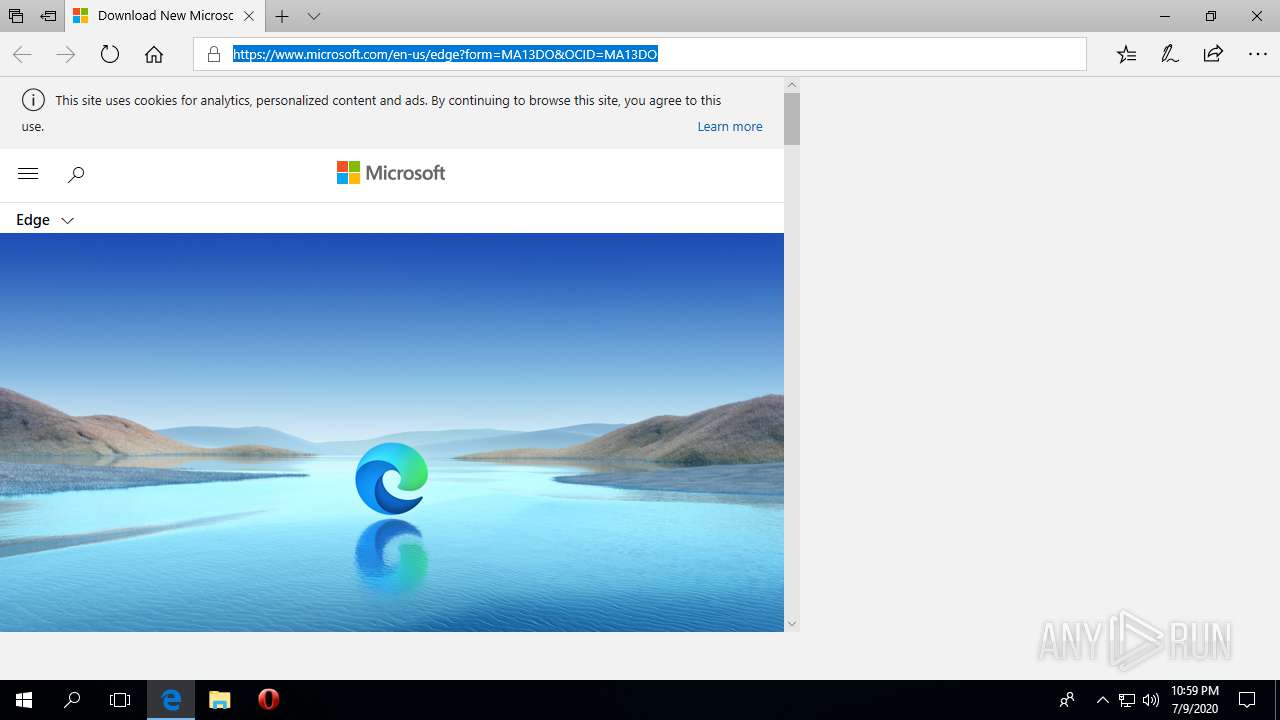
Task: Open the People tray icon
Action: tap(1067, 700)
